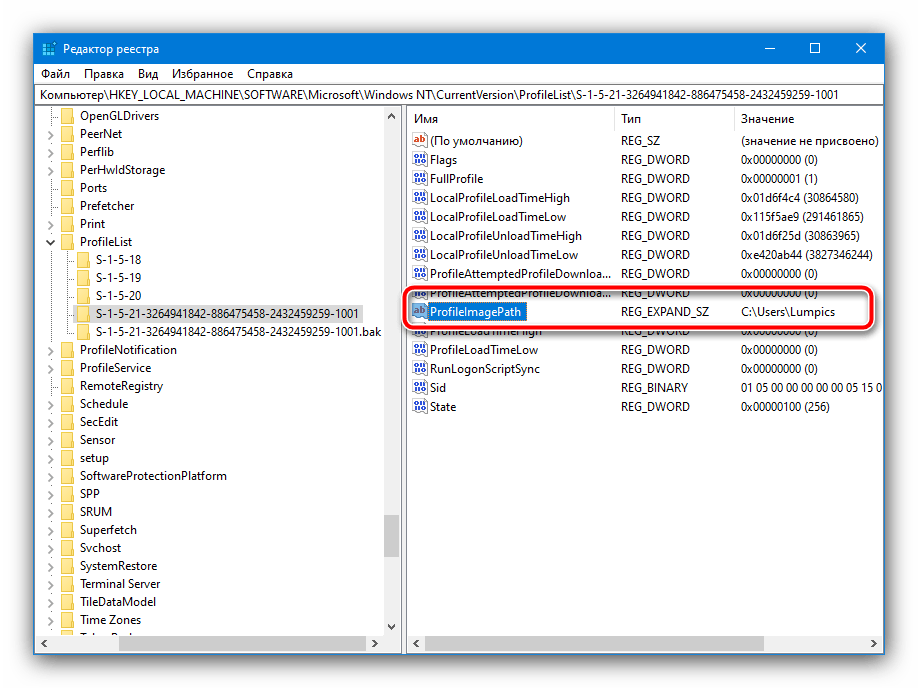
Task: Expand the PeerNet registry key
Action: 51,134
